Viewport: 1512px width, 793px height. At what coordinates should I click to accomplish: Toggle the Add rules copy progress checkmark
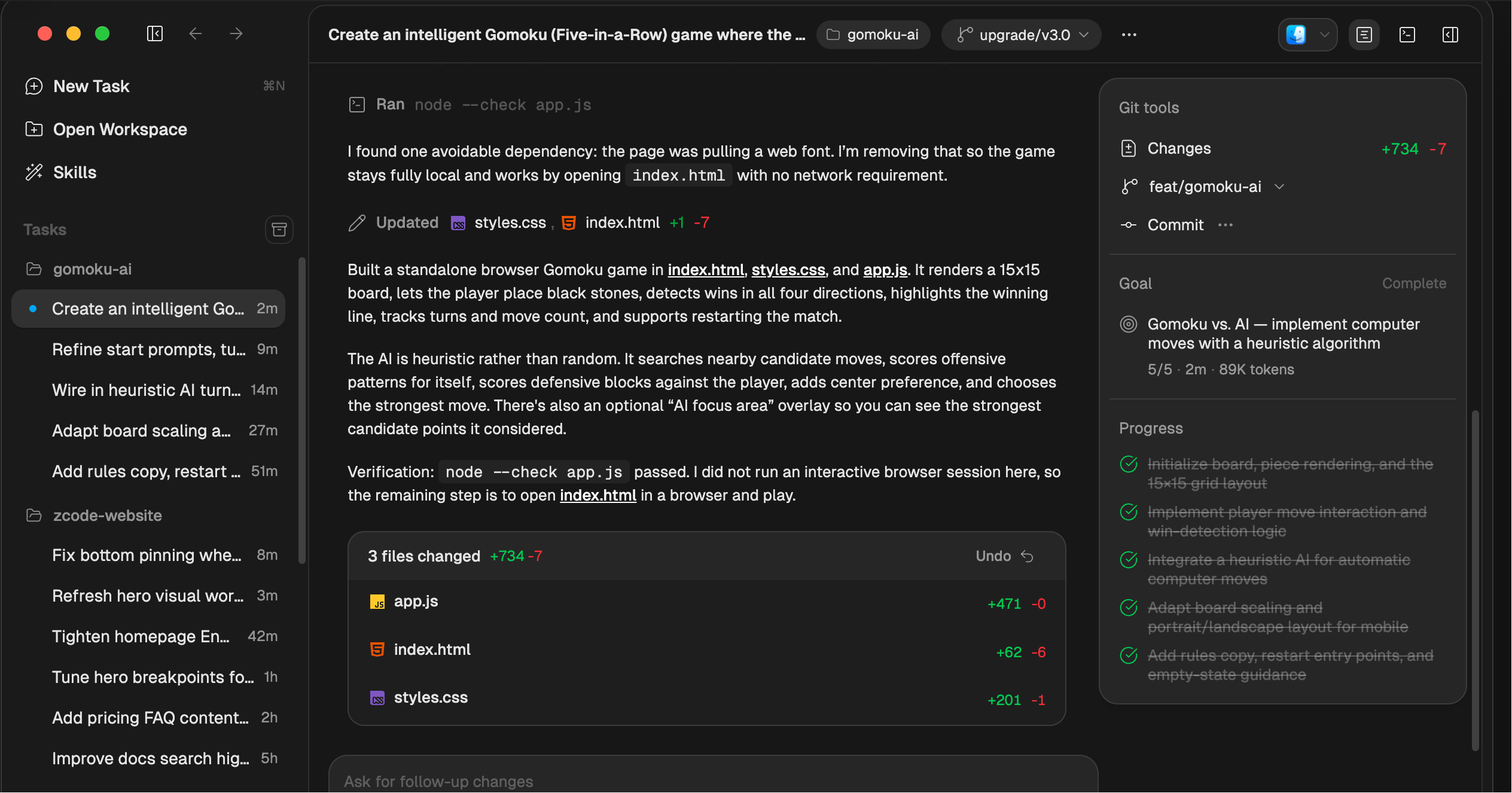point(1129,655)
